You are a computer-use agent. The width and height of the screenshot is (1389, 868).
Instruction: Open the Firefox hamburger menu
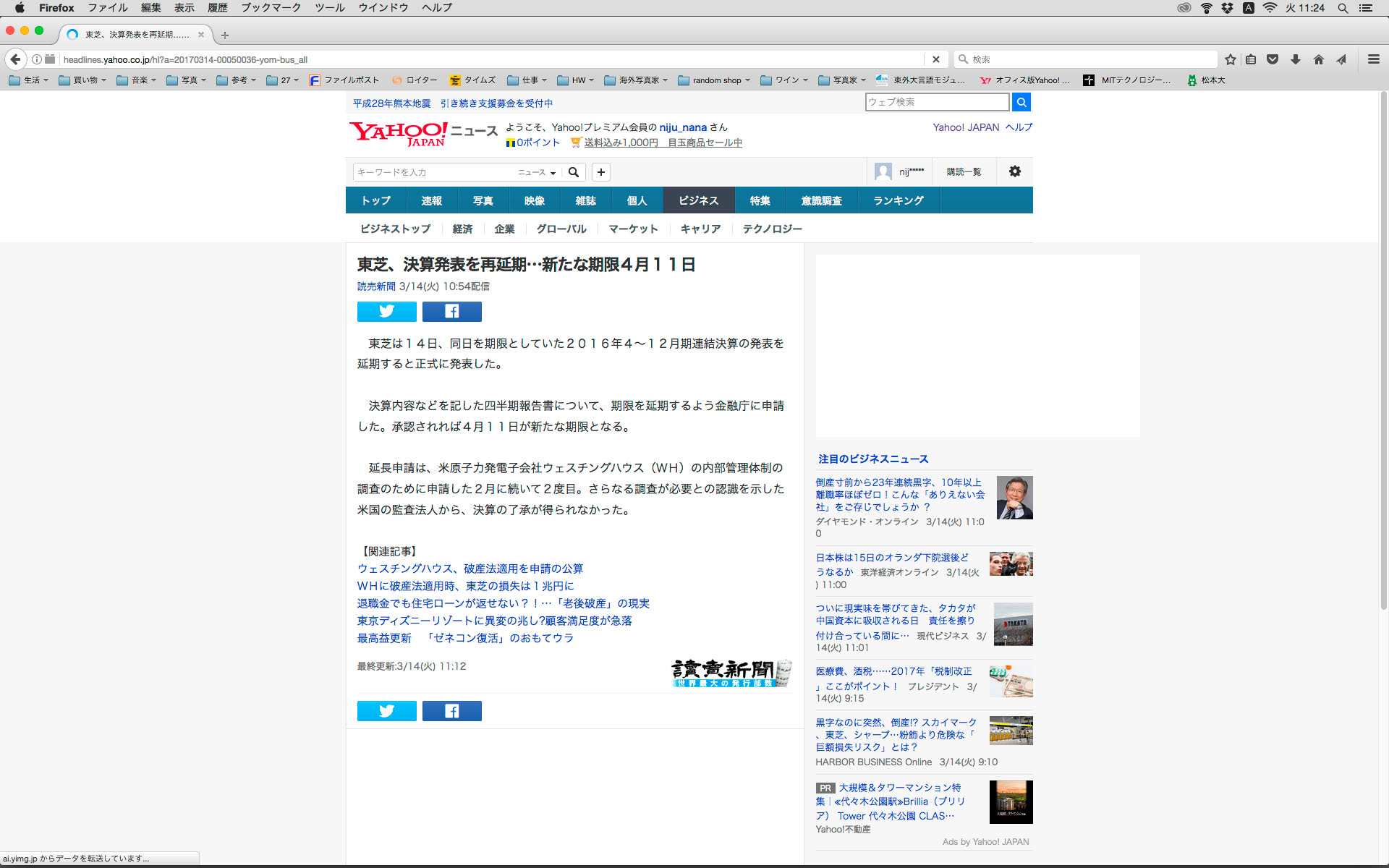(x=1373, y=59)
